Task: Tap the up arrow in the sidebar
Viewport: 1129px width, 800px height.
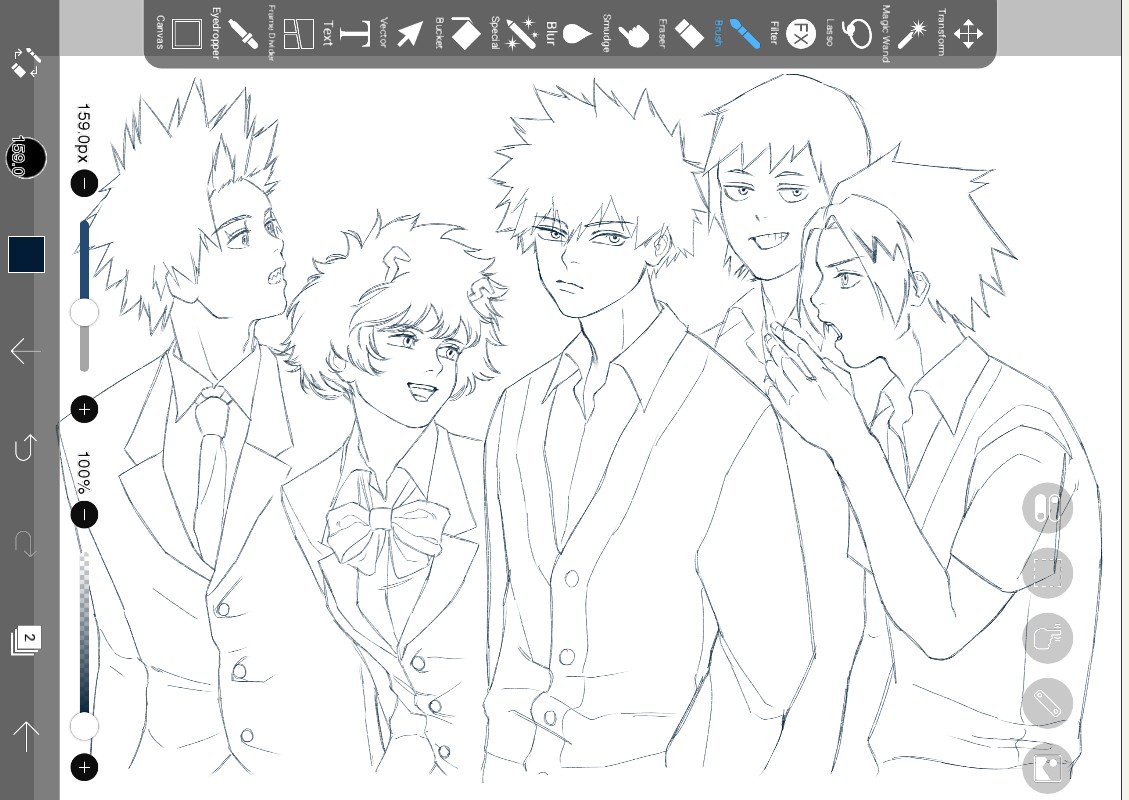Action: (x=26, y=736)
